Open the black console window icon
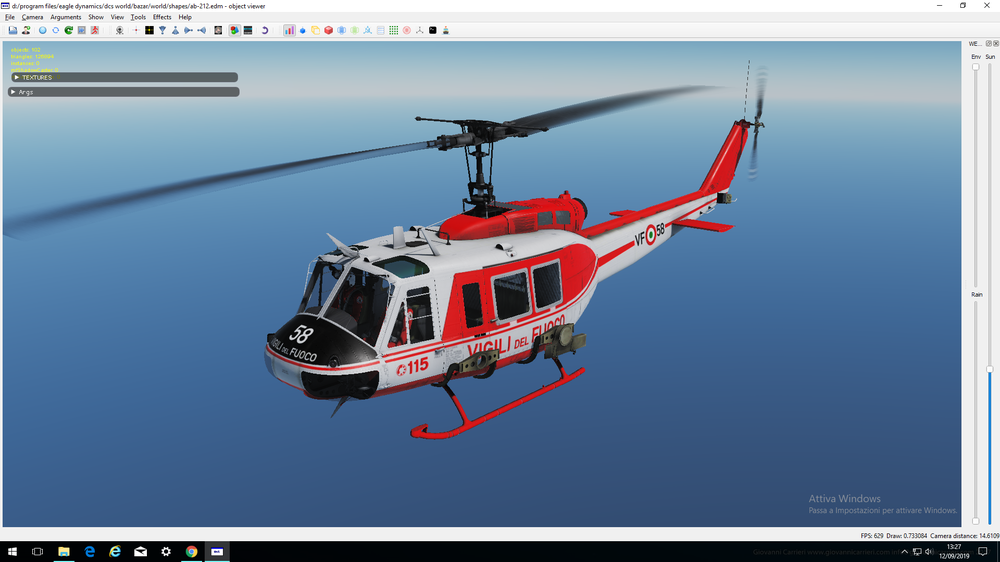The width and height of the screenshot is (1000, 562). pyautogui.click(x=433, y=30)
